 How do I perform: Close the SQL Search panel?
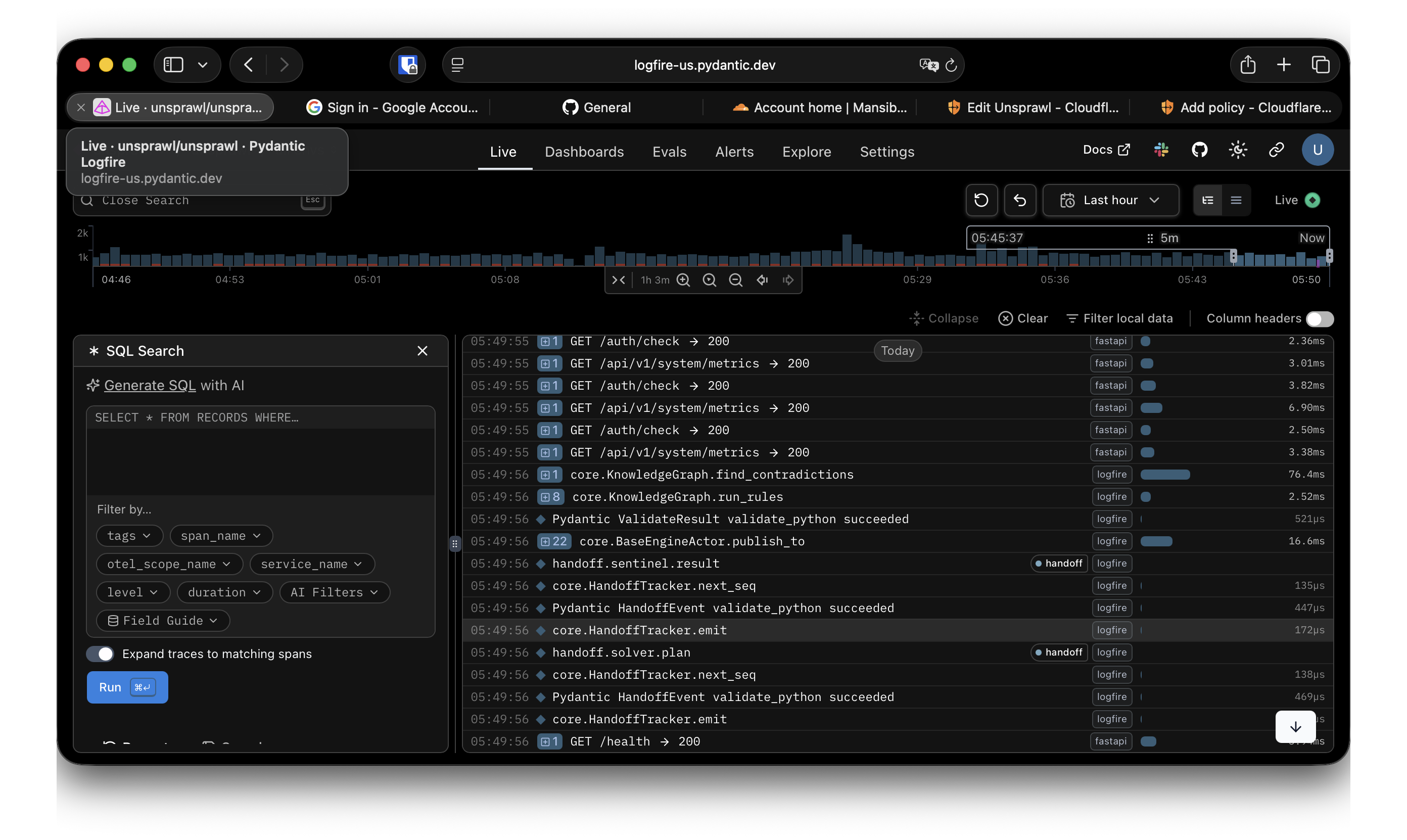click(x=422, y=351)
